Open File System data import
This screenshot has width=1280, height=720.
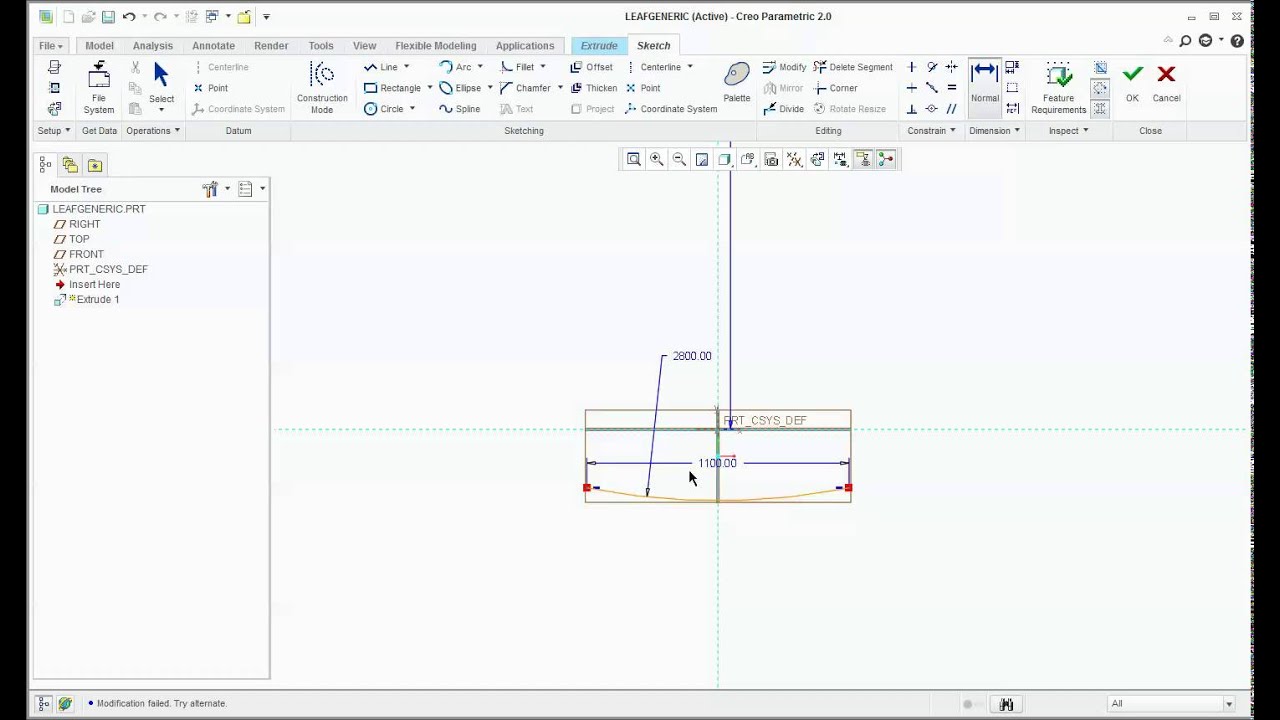[x=98, y=88]
